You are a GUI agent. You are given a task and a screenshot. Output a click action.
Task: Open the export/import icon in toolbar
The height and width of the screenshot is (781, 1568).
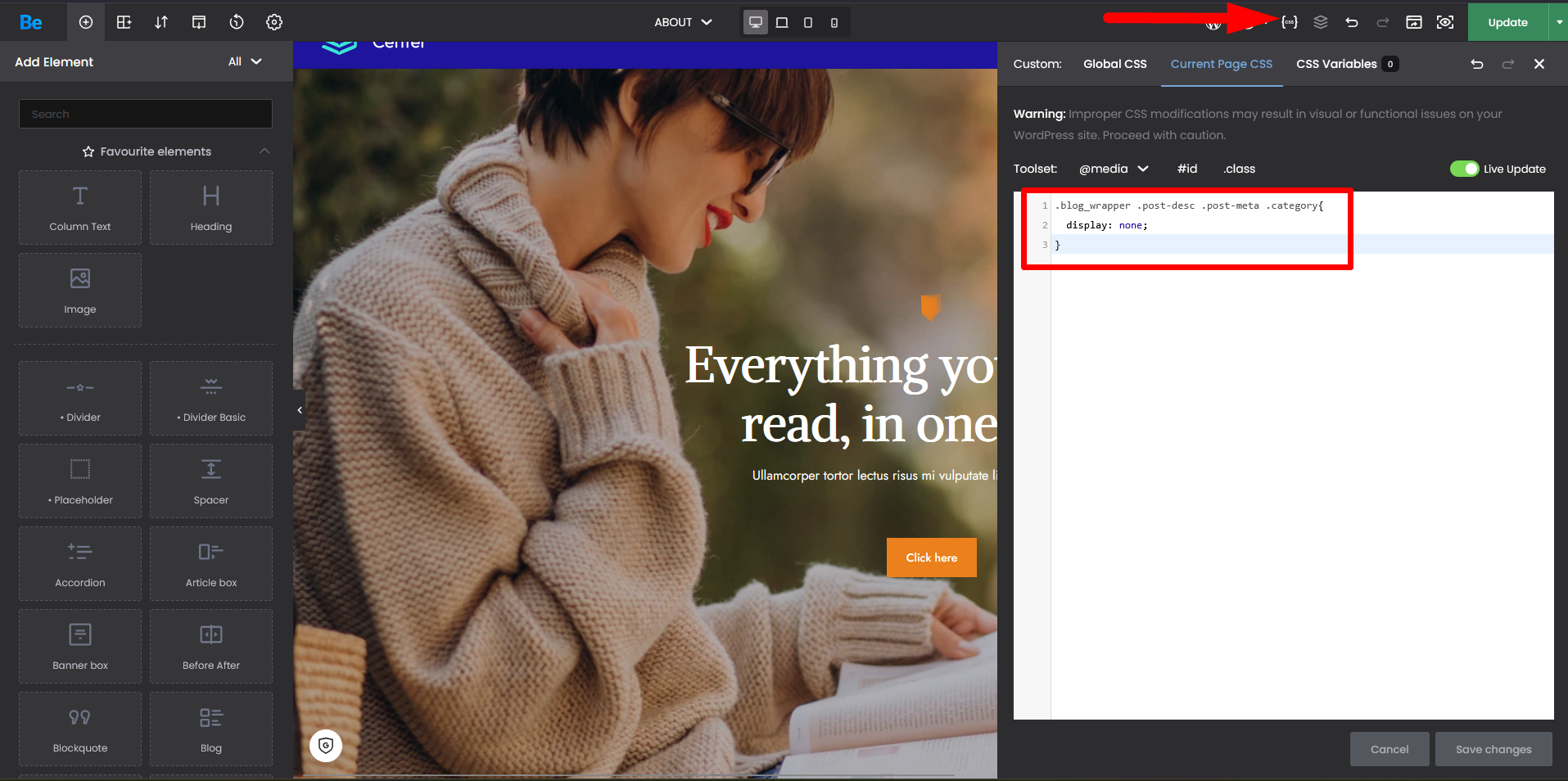tap(199, 22)
